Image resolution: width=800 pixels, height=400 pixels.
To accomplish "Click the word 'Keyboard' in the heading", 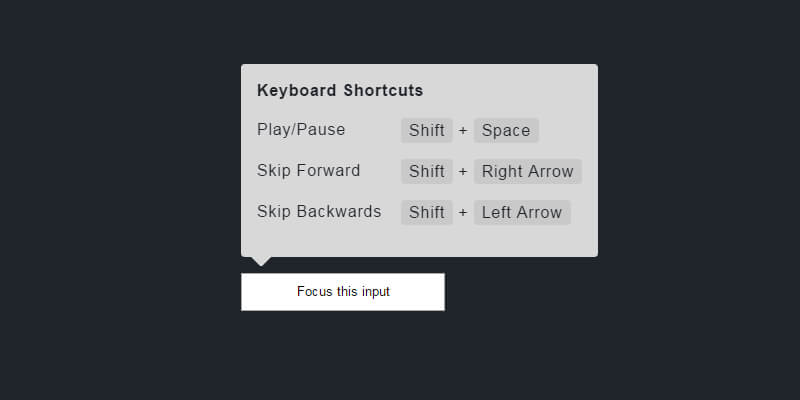I will click(x=297, y=91).
